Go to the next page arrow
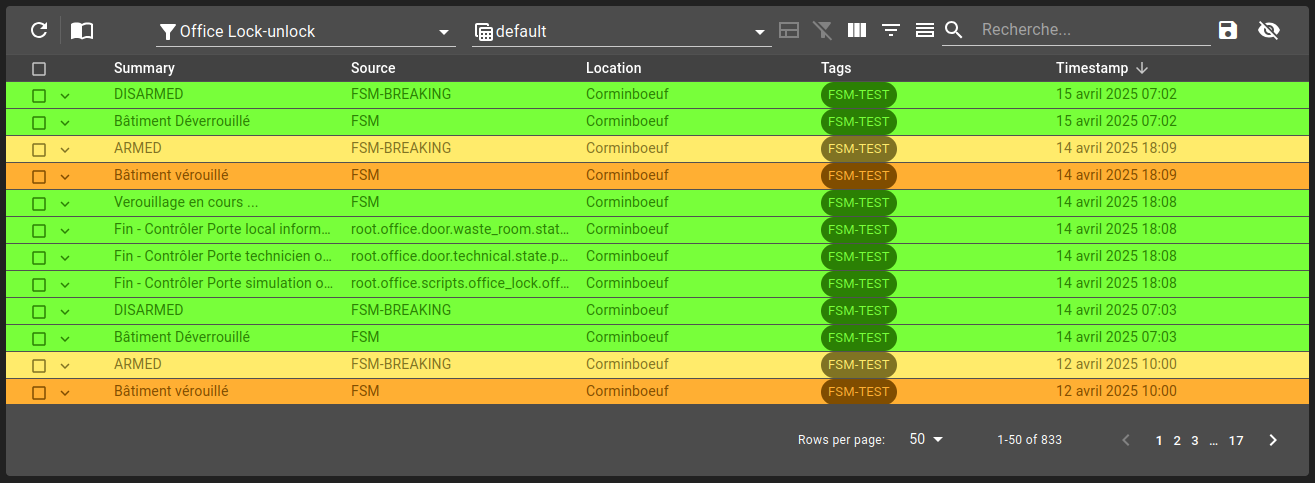This screenshot has width=1315, height=483. click(1273, 440)
